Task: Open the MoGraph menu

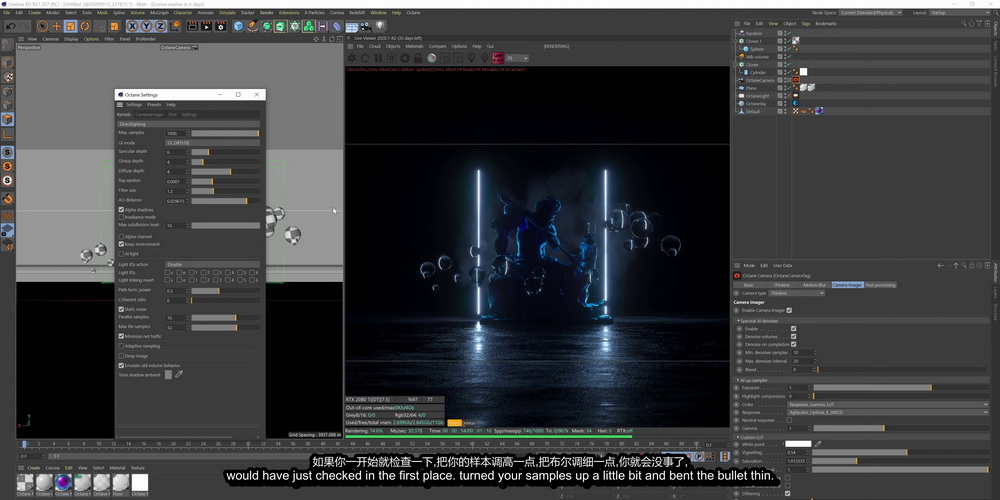Action: point(159,13)
